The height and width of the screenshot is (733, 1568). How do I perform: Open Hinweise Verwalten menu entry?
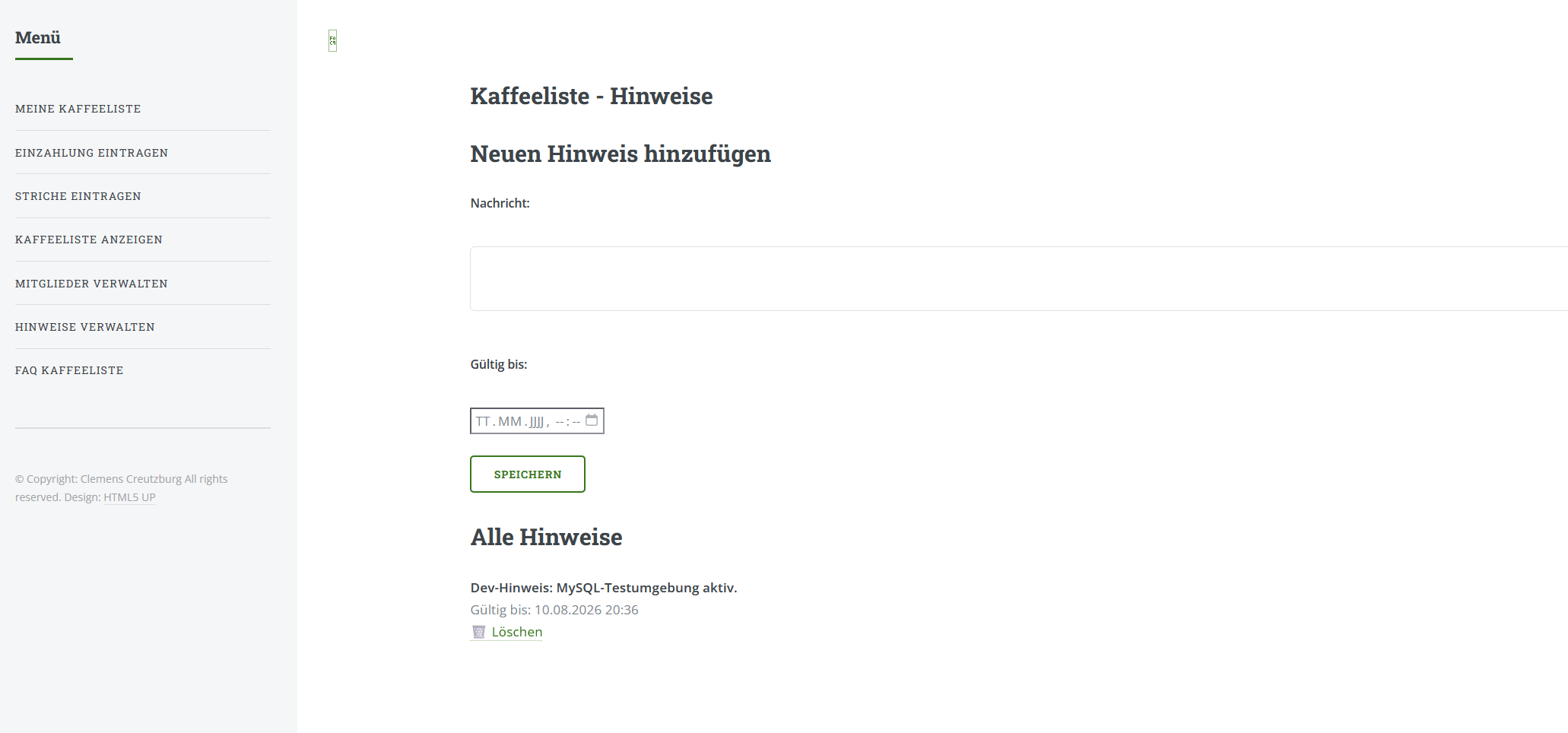point(85,327)
